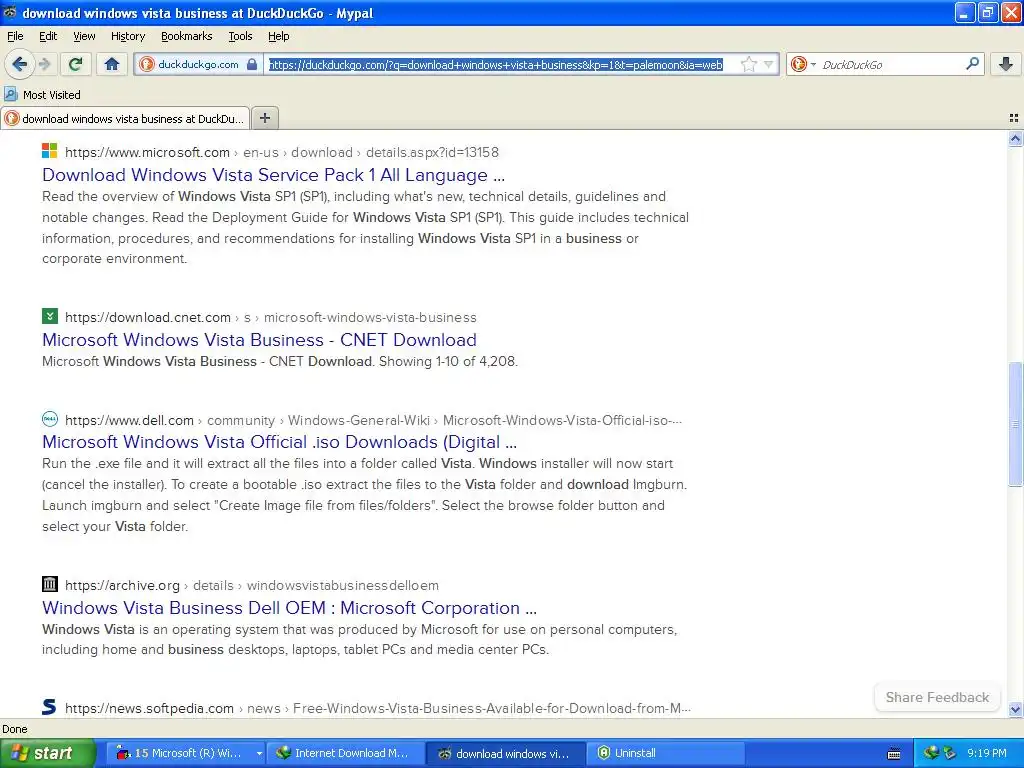
Task: Click the Mypal raccoon title bar icon
Action: pyautogui.click(x=10, y=12)
